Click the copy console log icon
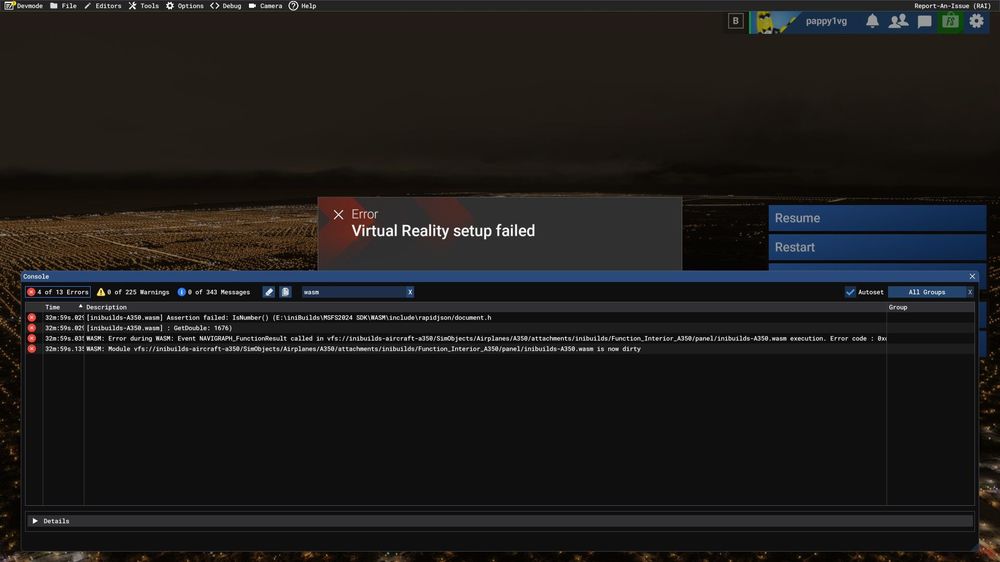This screenshot has height=562, width=1000. [285, 292]
